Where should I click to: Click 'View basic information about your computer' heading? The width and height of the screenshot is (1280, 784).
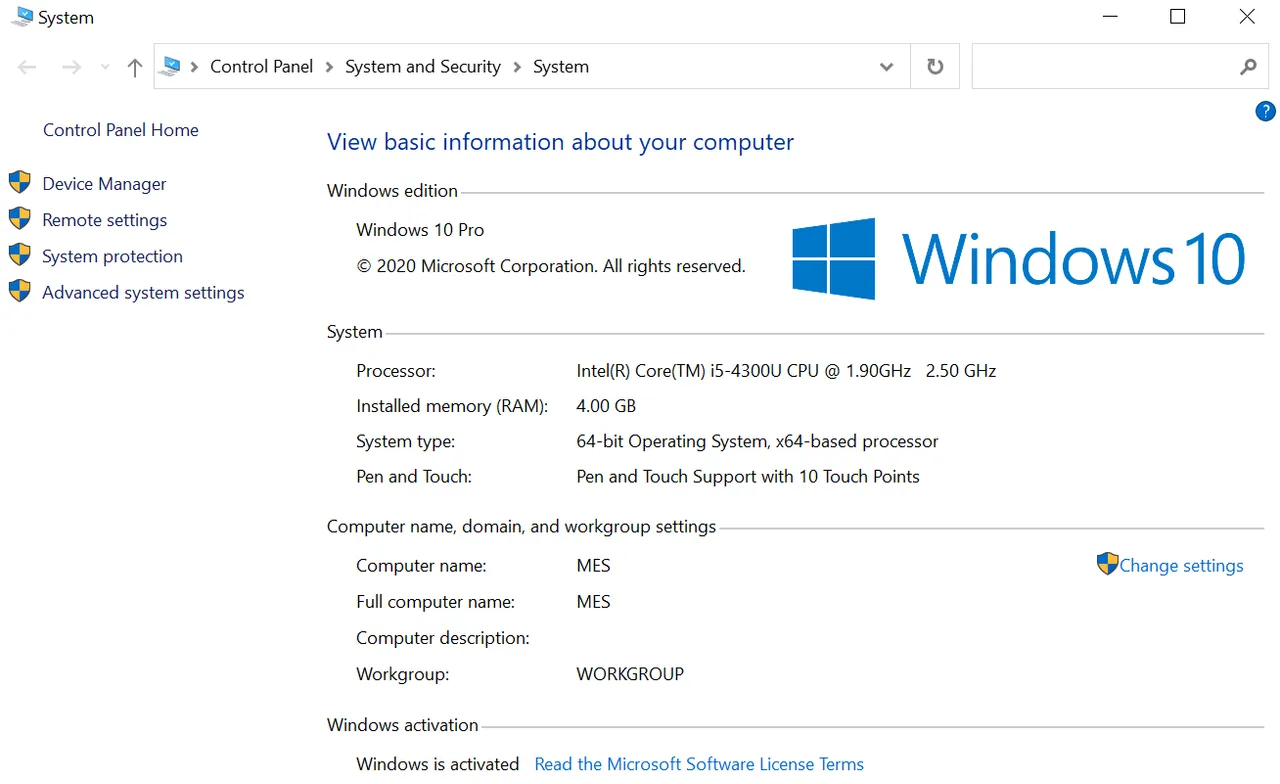click(x=560, y=142)
